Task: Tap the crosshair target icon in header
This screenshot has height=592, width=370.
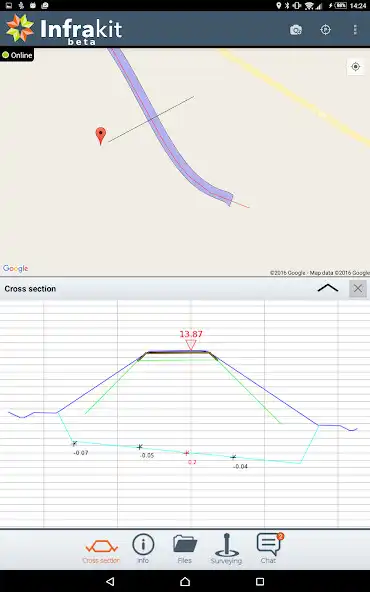Action: tap(325, 30)
